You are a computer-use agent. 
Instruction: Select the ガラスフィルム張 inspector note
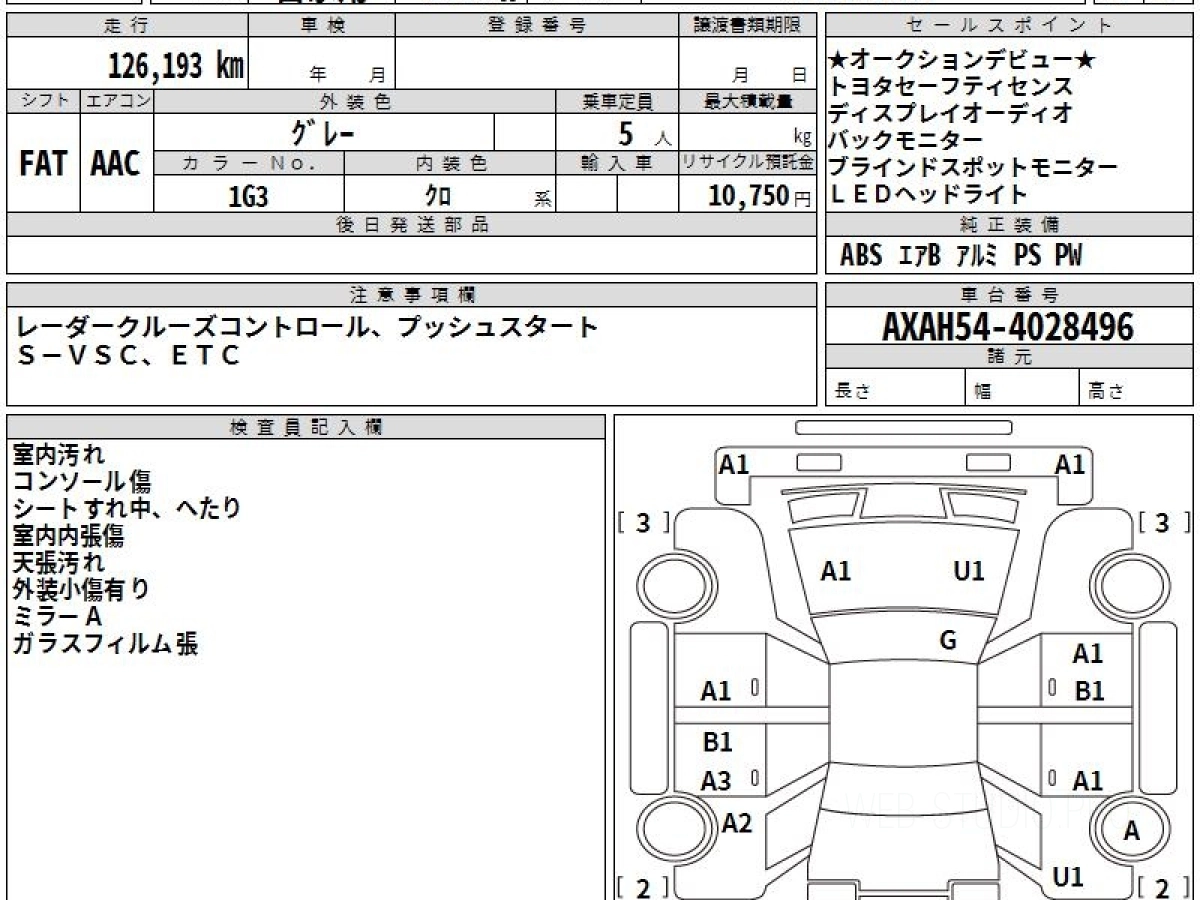pyautogui.click(x=105, y=644)
